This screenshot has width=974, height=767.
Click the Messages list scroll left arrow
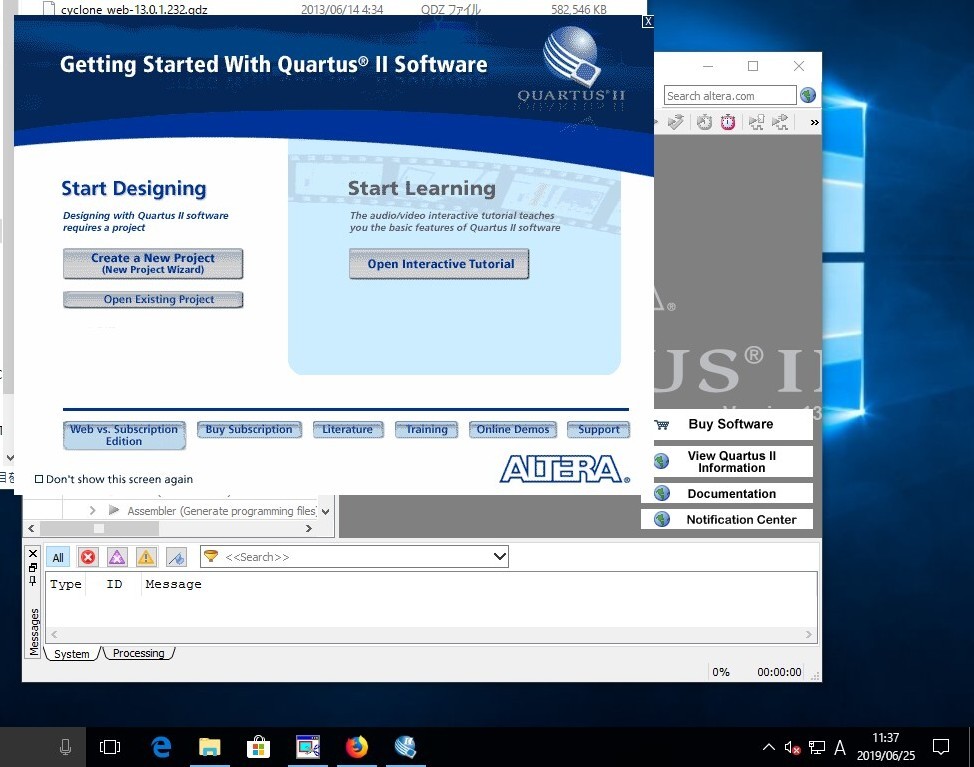pyautogui.click(x=55, y=634)
